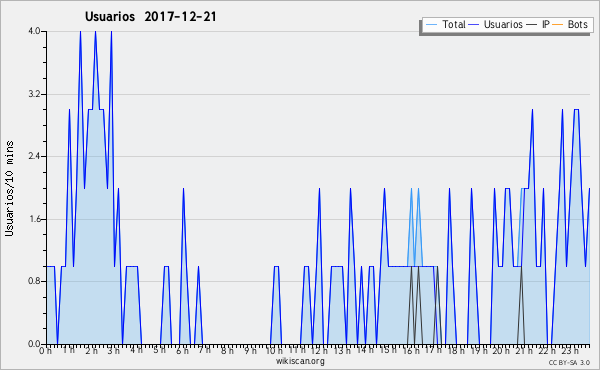Screen dimensions: 600x370
Task: Click the '3 h' x-axis label
Action: tap(114, 350)
